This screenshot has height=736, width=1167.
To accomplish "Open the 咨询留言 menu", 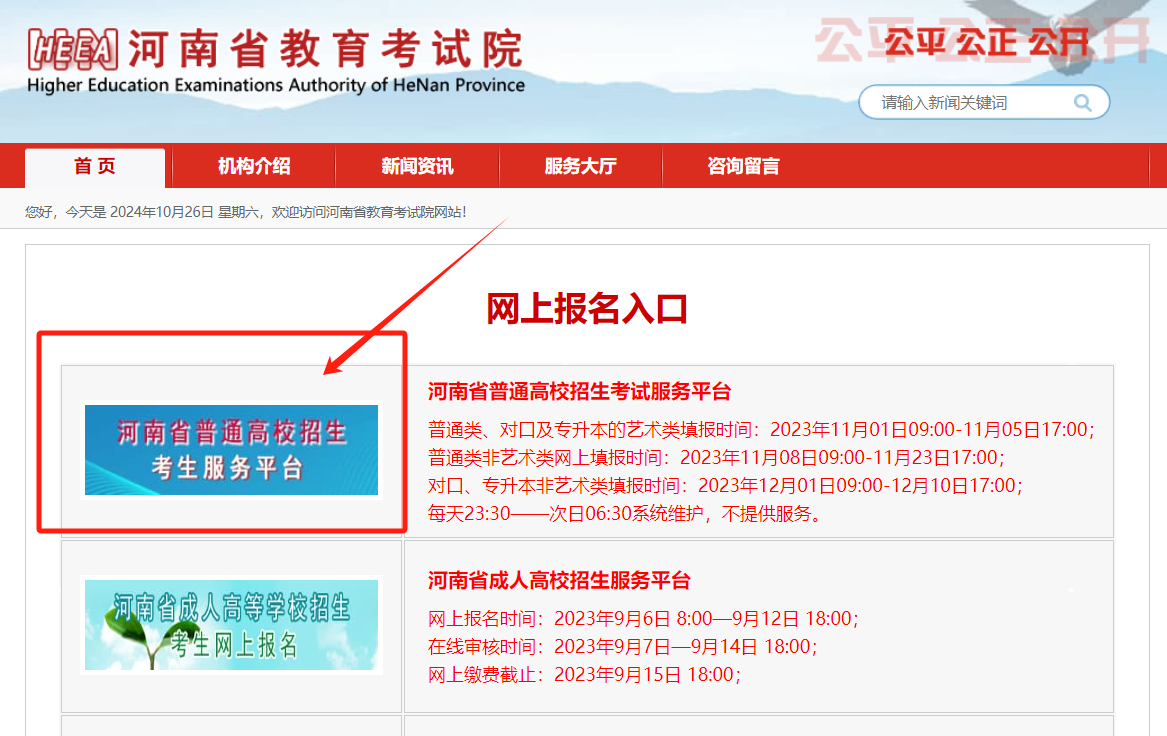I will click(743, 166).
